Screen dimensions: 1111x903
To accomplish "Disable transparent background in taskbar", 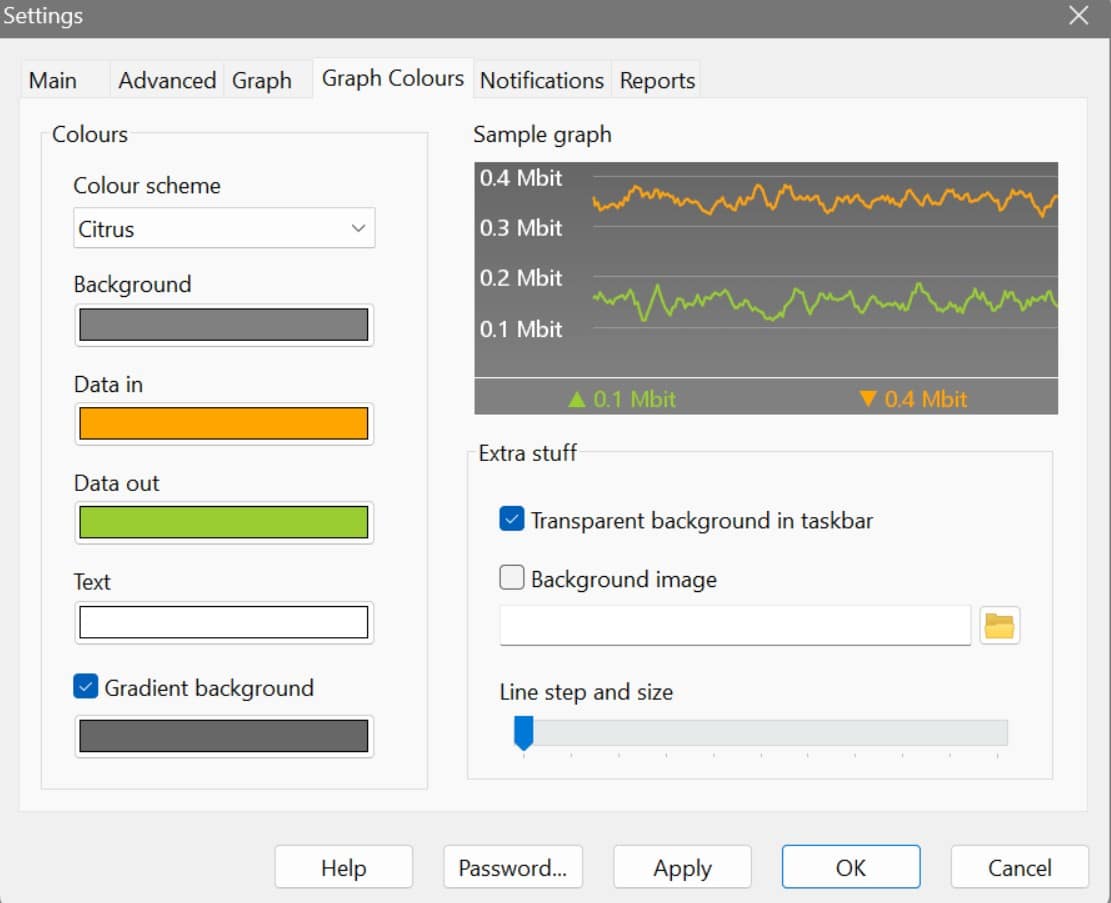I will 513,519.
